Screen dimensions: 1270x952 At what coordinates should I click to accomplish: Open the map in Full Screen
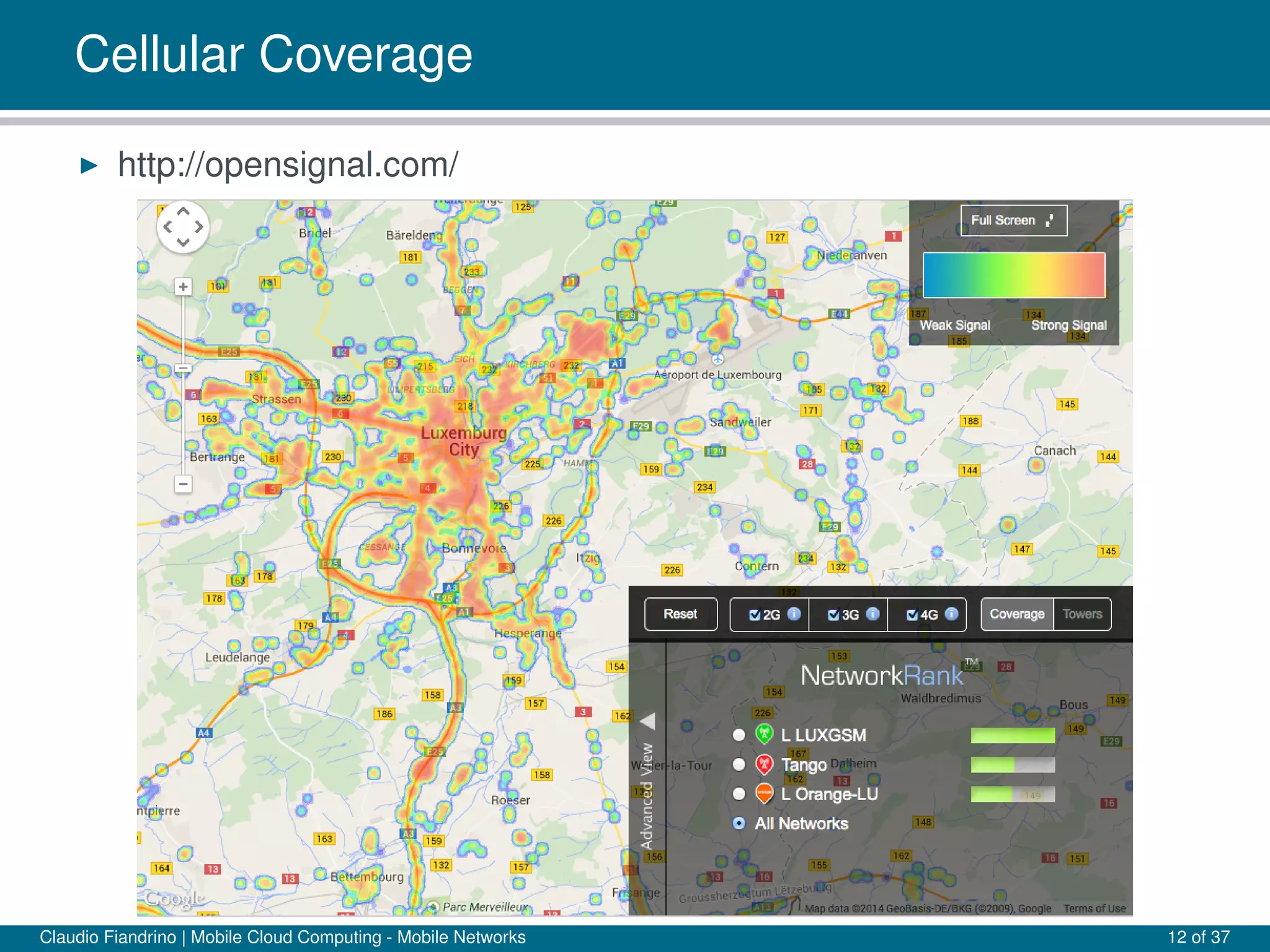click(x=1014, y=220)
